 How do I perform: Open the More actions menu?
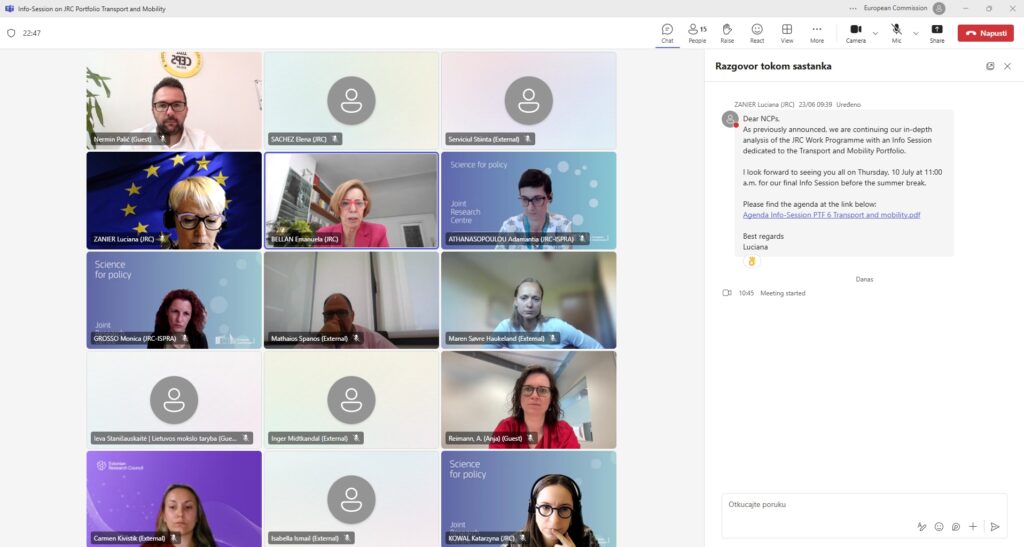[817, 33]
